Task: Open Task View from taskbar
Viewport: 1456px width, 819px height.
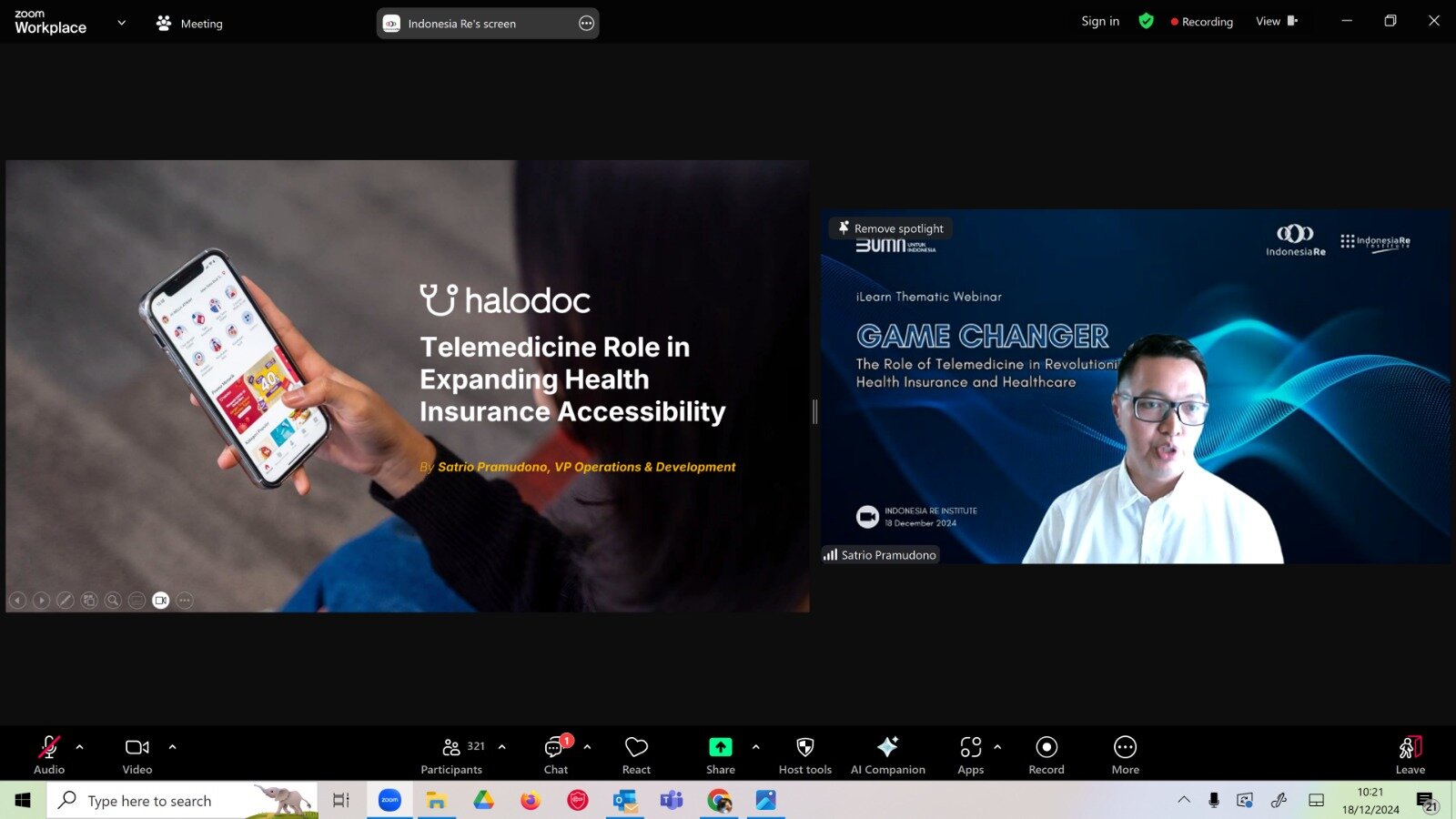Action: [x=341, y=801]
